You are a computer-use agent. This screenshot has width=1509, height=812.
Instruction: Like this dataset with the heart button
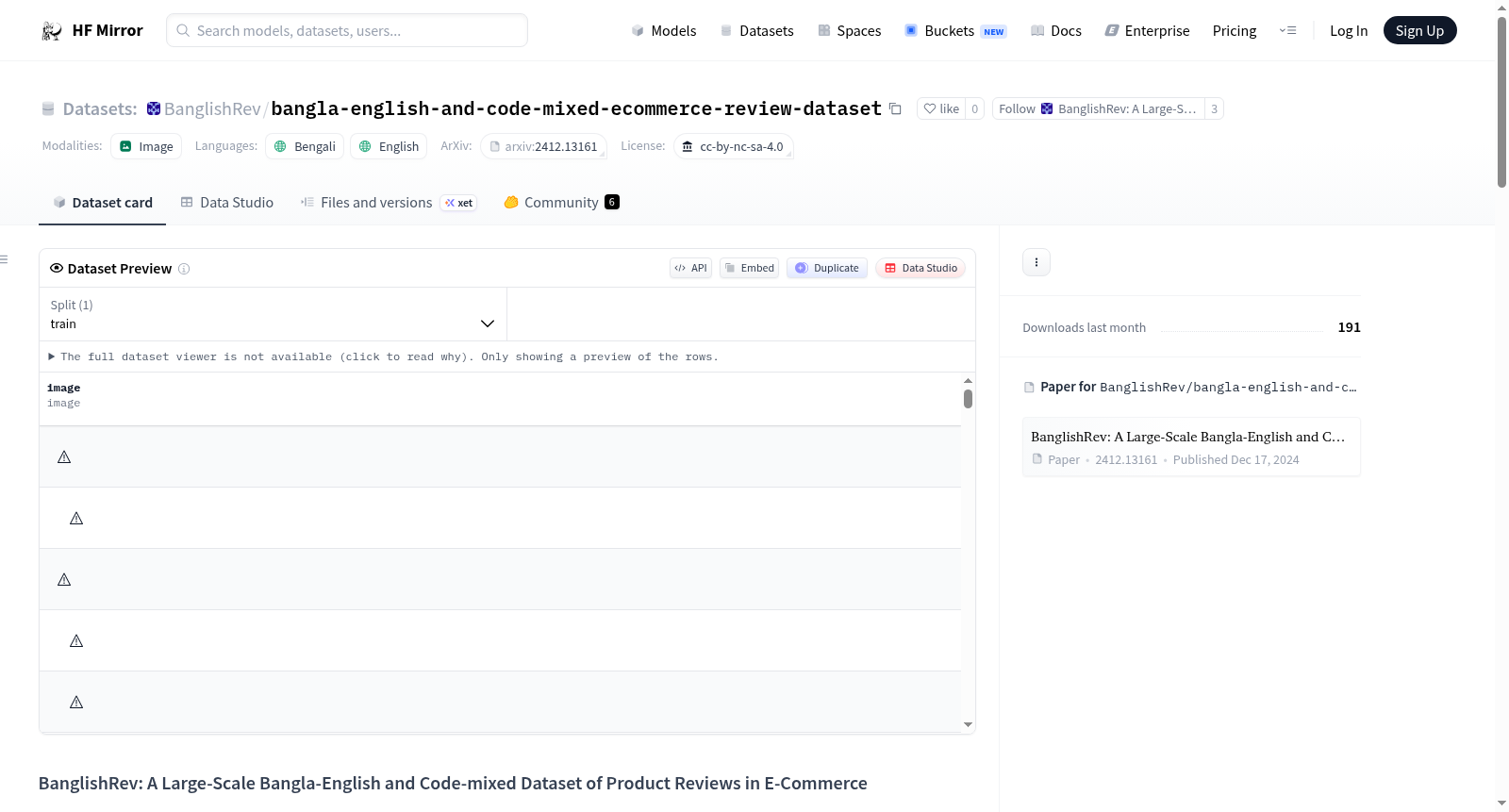pyautogui.click(x=941, y=109)
